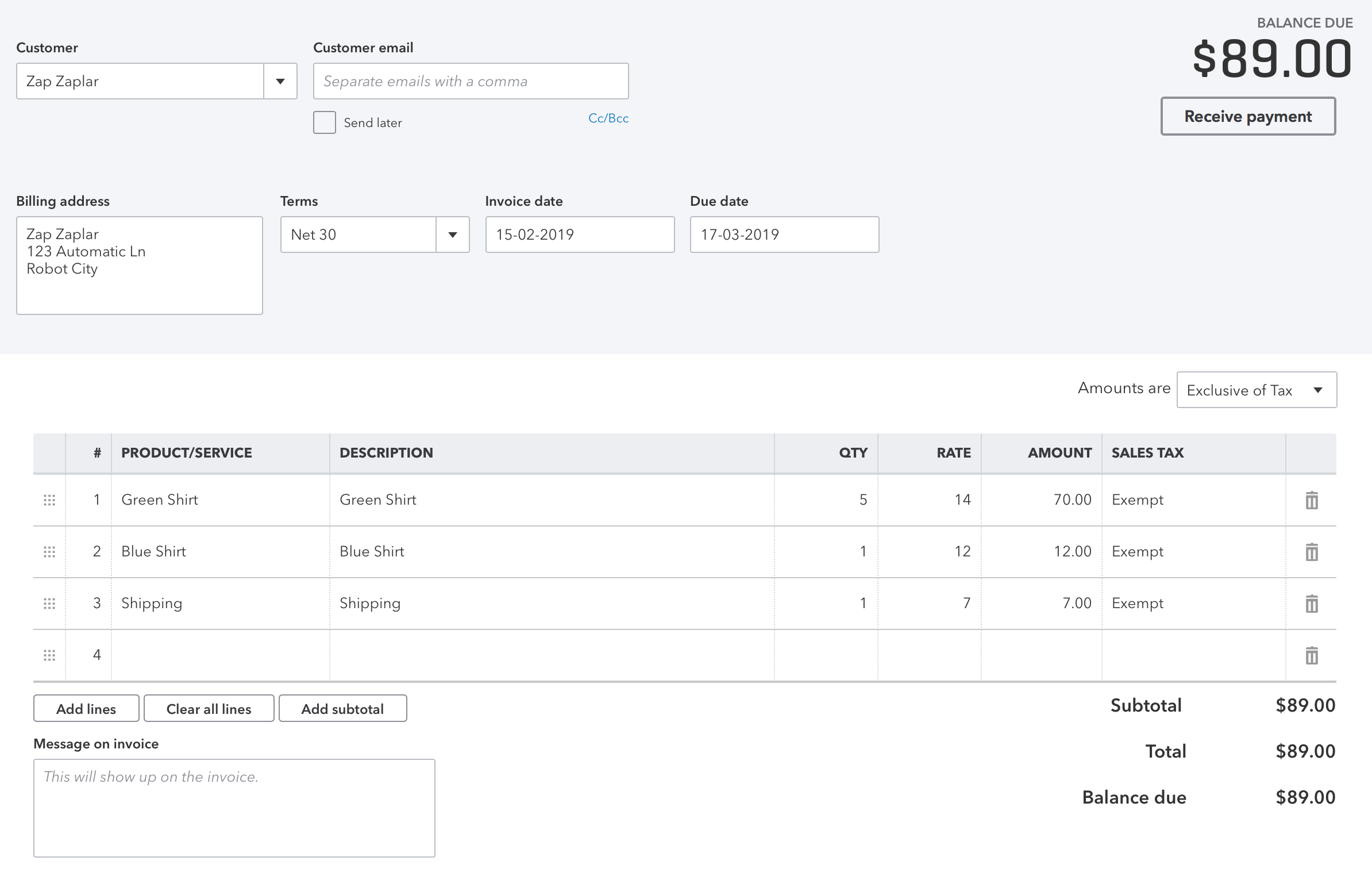Open the Customer dropdown arrow
Screen dimensions: 1372x876
coord(280,81)
